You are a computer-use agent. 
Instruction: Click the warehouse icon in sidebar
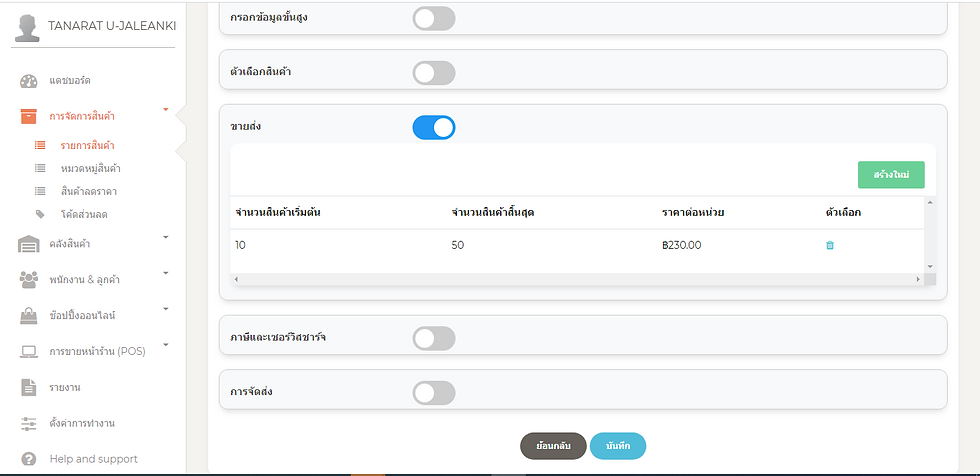point(29,244)
